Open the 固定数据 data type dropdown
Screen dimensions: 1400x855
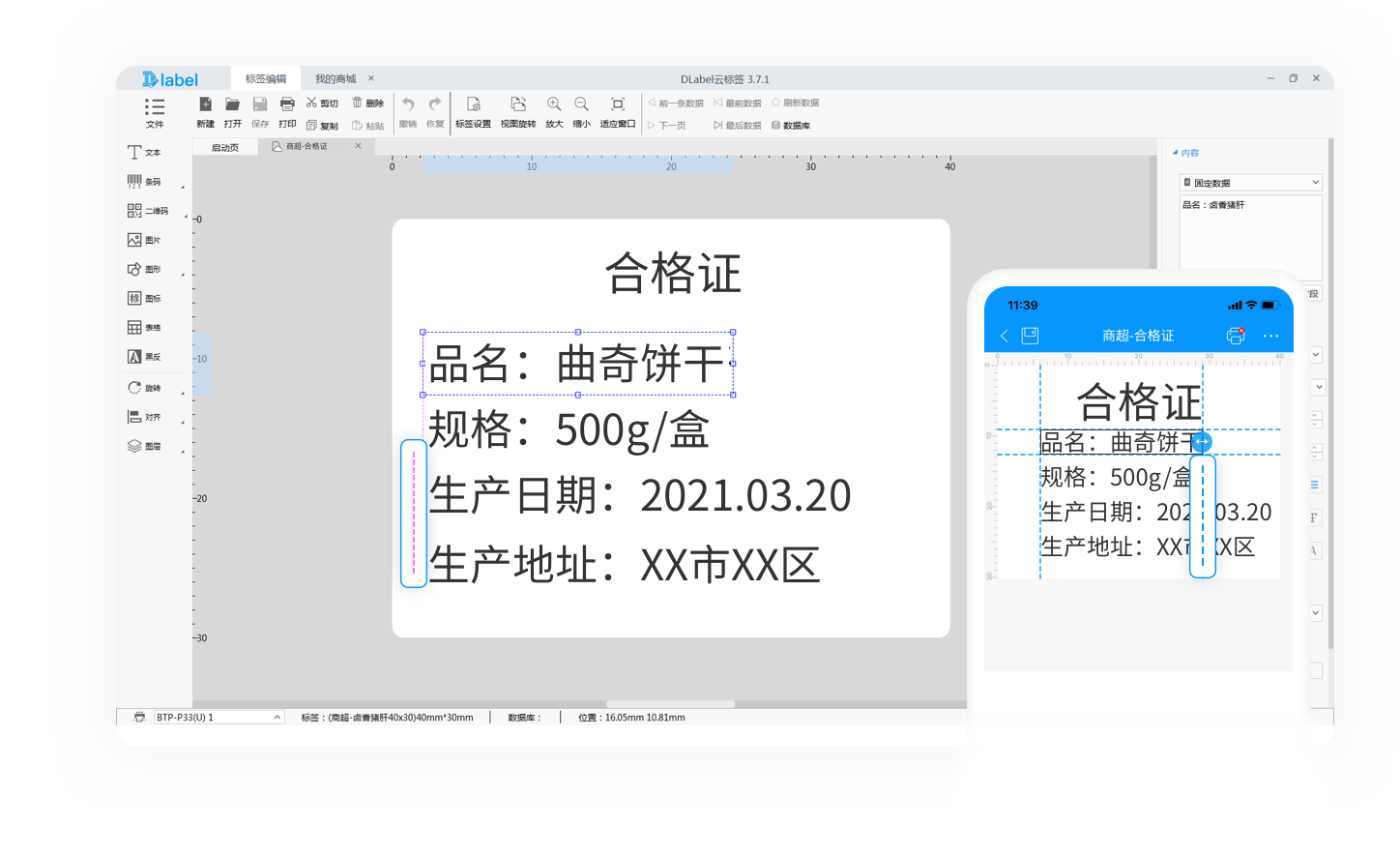pyautogui.click(x=1250, y=183)
